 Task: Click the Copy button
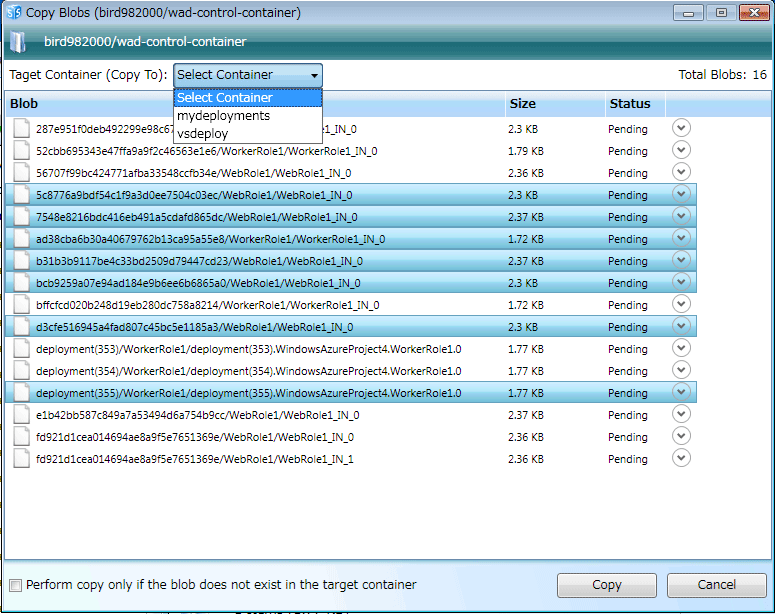[606, 585]
